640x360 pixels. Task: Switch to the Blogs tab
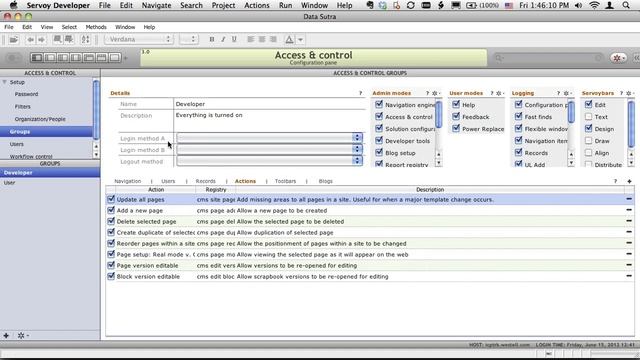[325, 181]
